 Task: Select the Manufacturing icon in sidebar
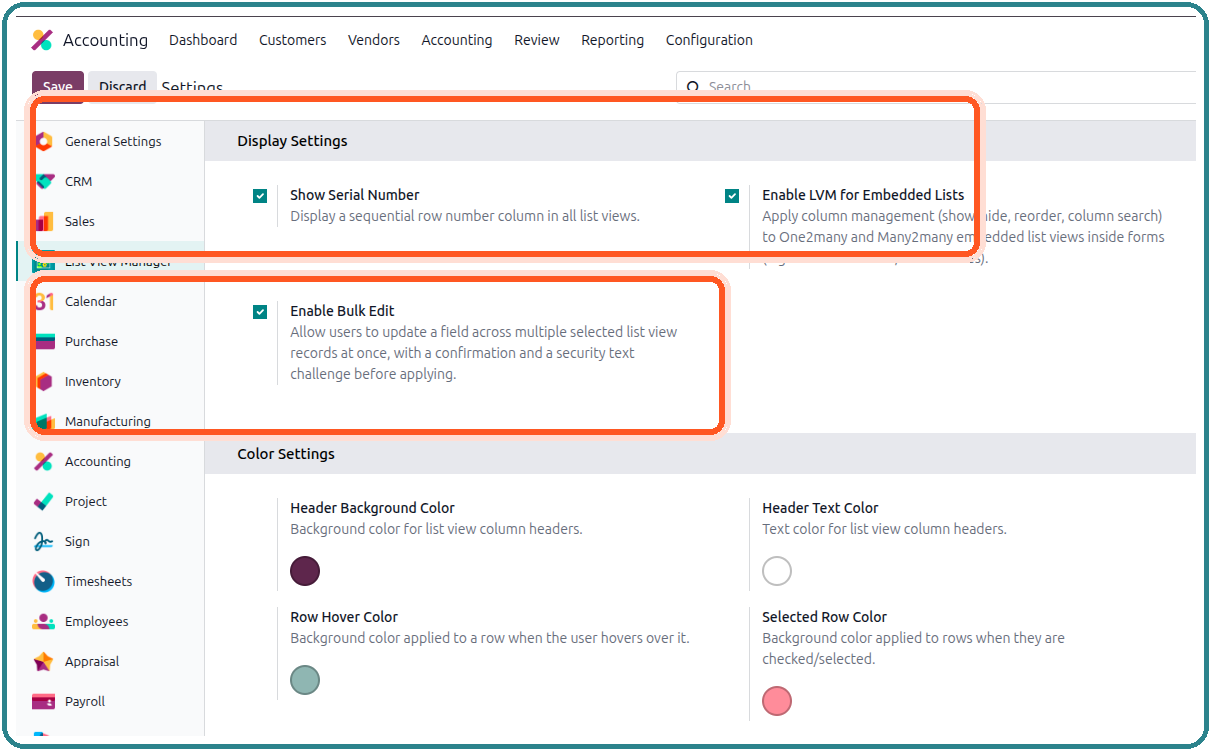44,421
